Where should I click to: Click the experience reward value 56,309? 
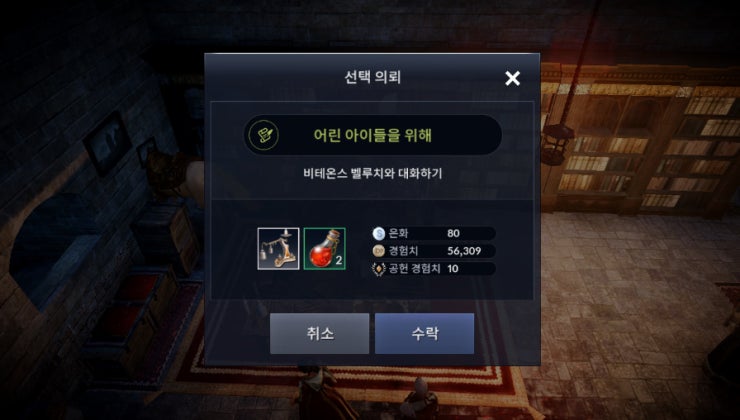click(464, 251)
